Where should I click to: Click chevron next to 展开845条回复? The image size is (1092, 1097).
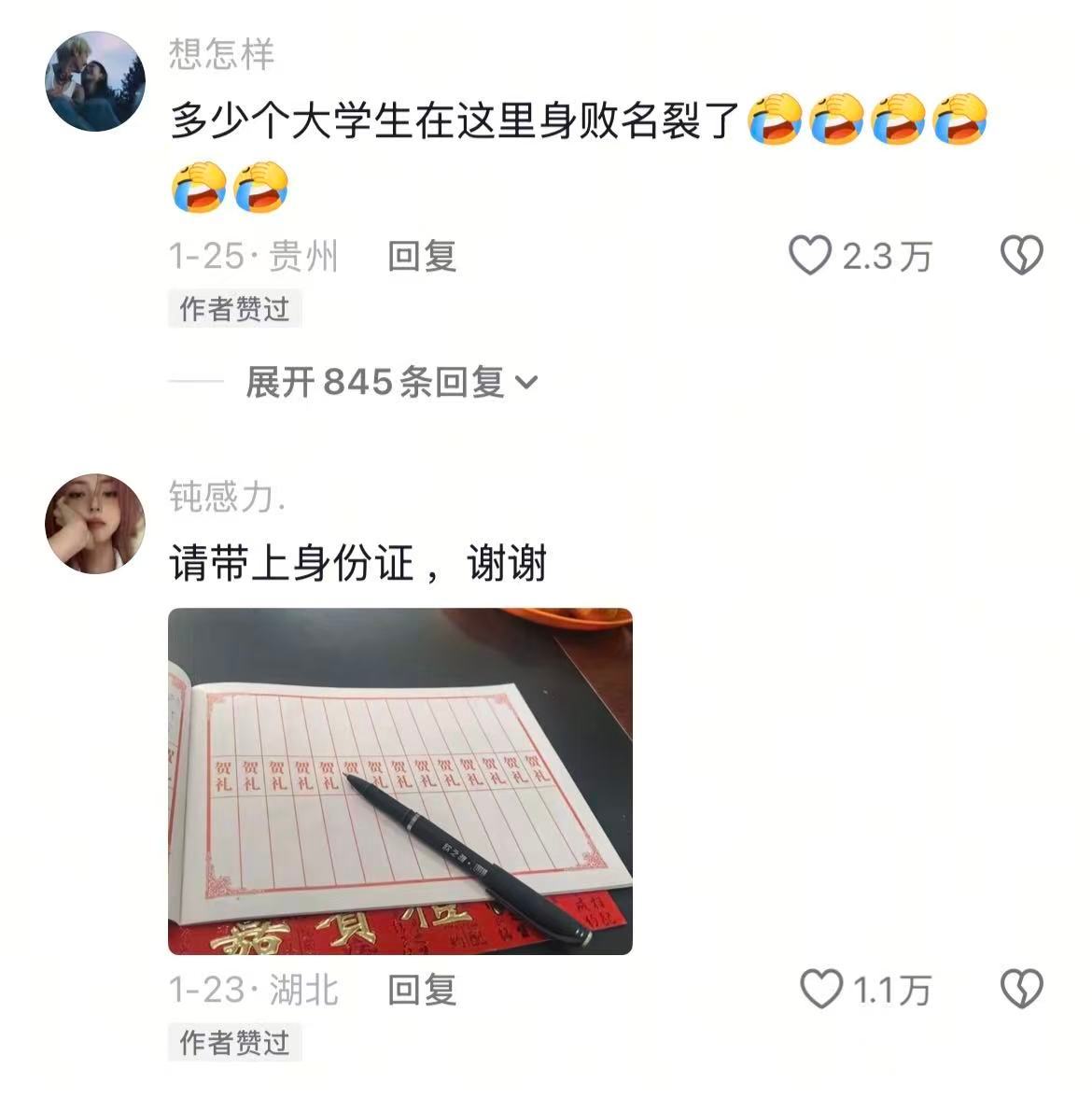(526, 383)
